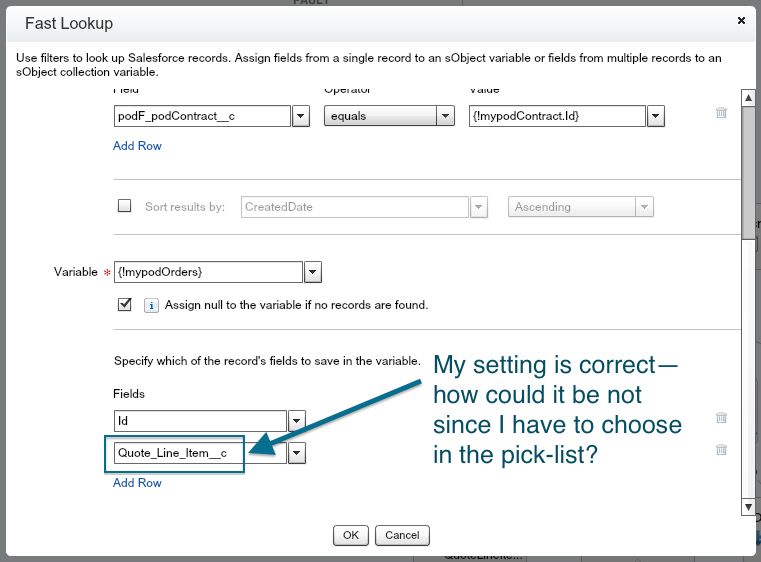Click the Quote_Line_Item__c field input
This screenshot has width=761, height=562.
click(200, 453)
